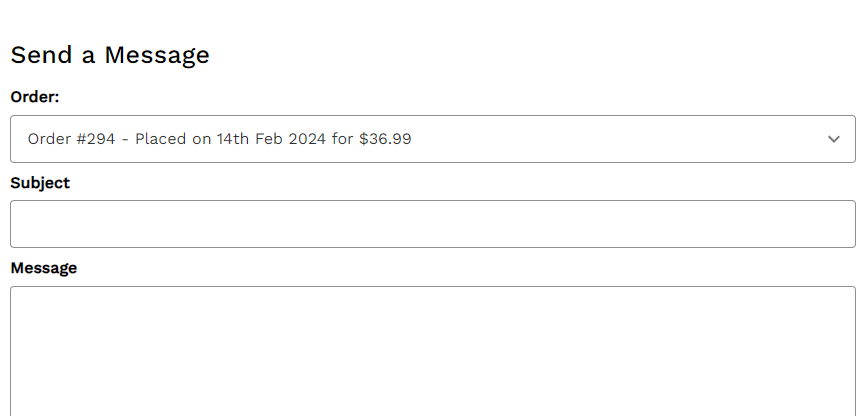Open the Order selection dropdown
The width and height of the screenshot is (868, 416).
(432, 139)
